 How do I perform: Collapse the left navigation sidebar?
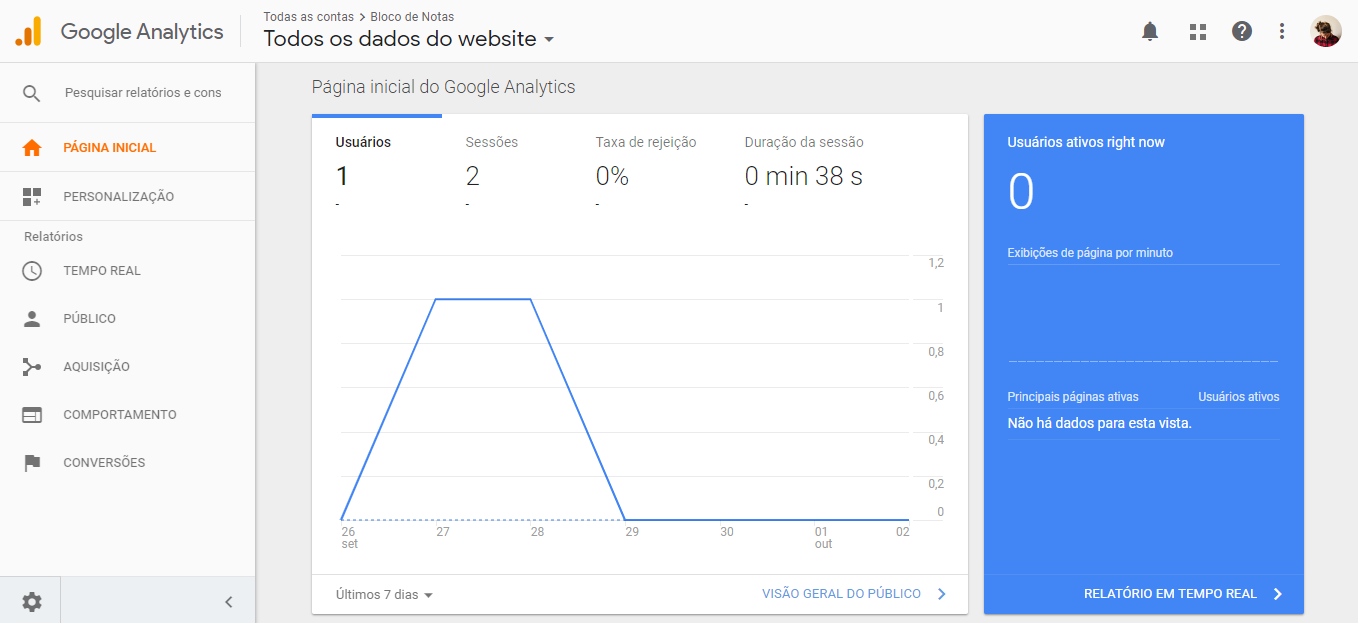click(x=228, y=600)
